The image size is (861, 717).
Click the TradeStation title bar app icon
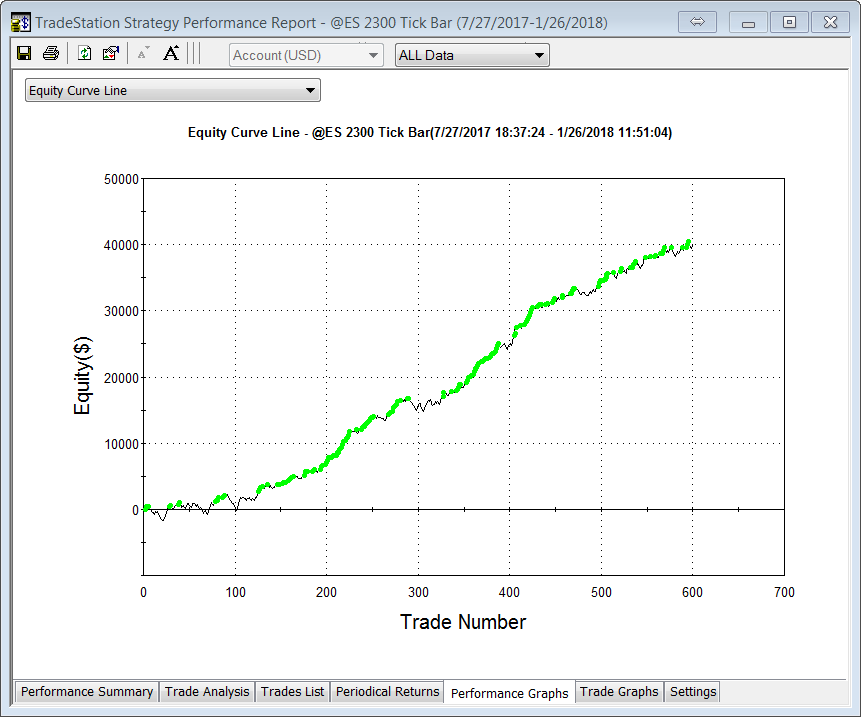click(20, 22)
